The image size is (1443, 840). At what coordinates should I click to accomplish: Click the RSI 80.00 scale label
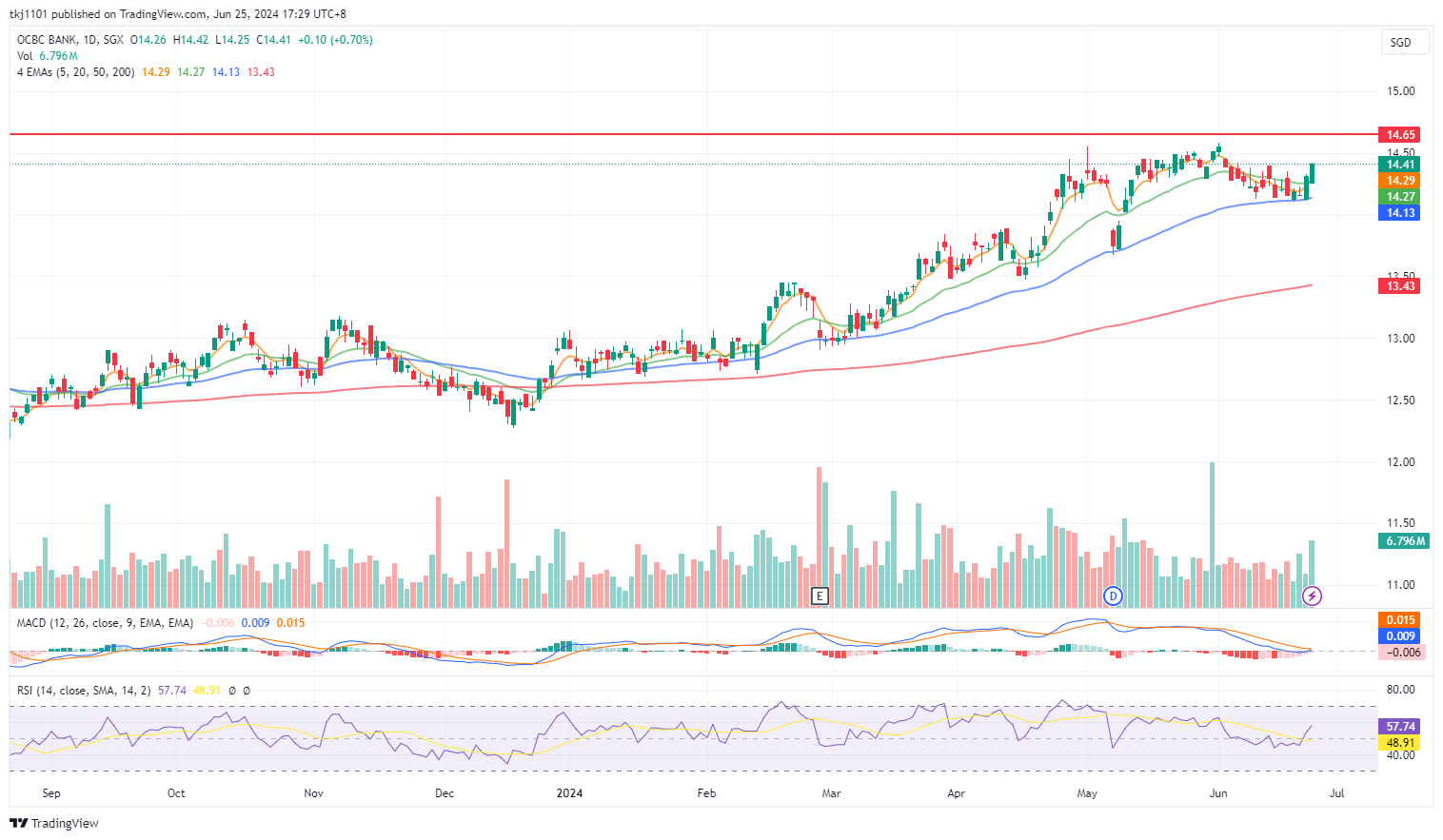click(x=1401, y=690)
